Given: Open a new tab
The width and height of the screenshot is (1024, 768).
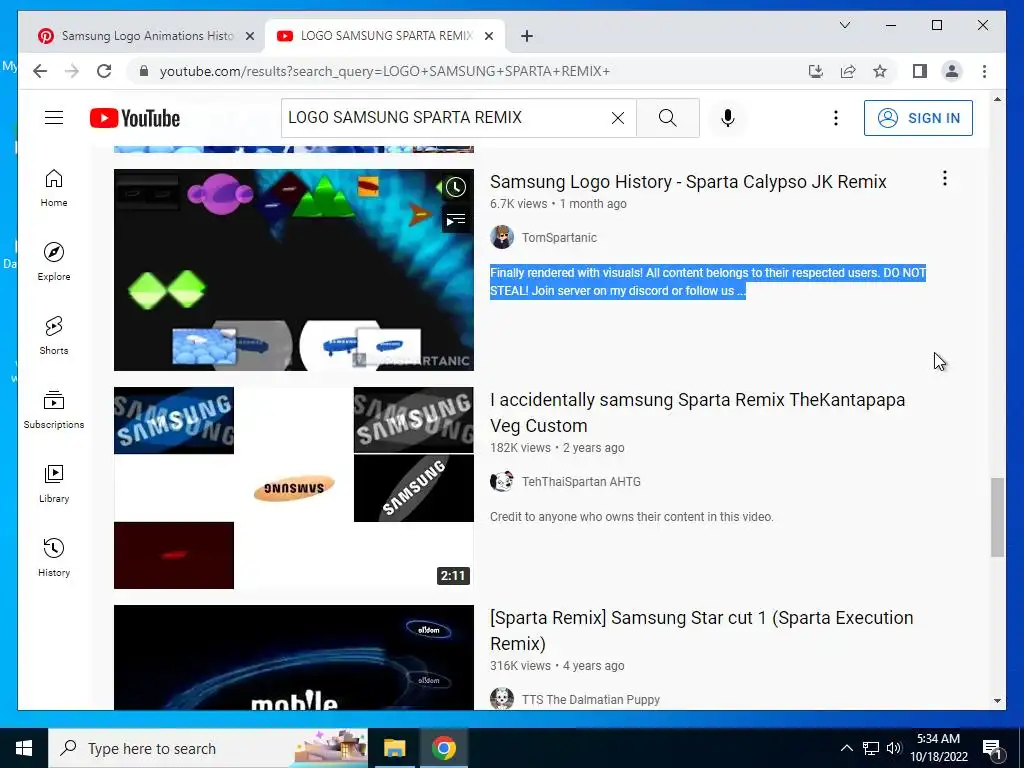Looking at the screenshot, I should click(x=527, y=36).
